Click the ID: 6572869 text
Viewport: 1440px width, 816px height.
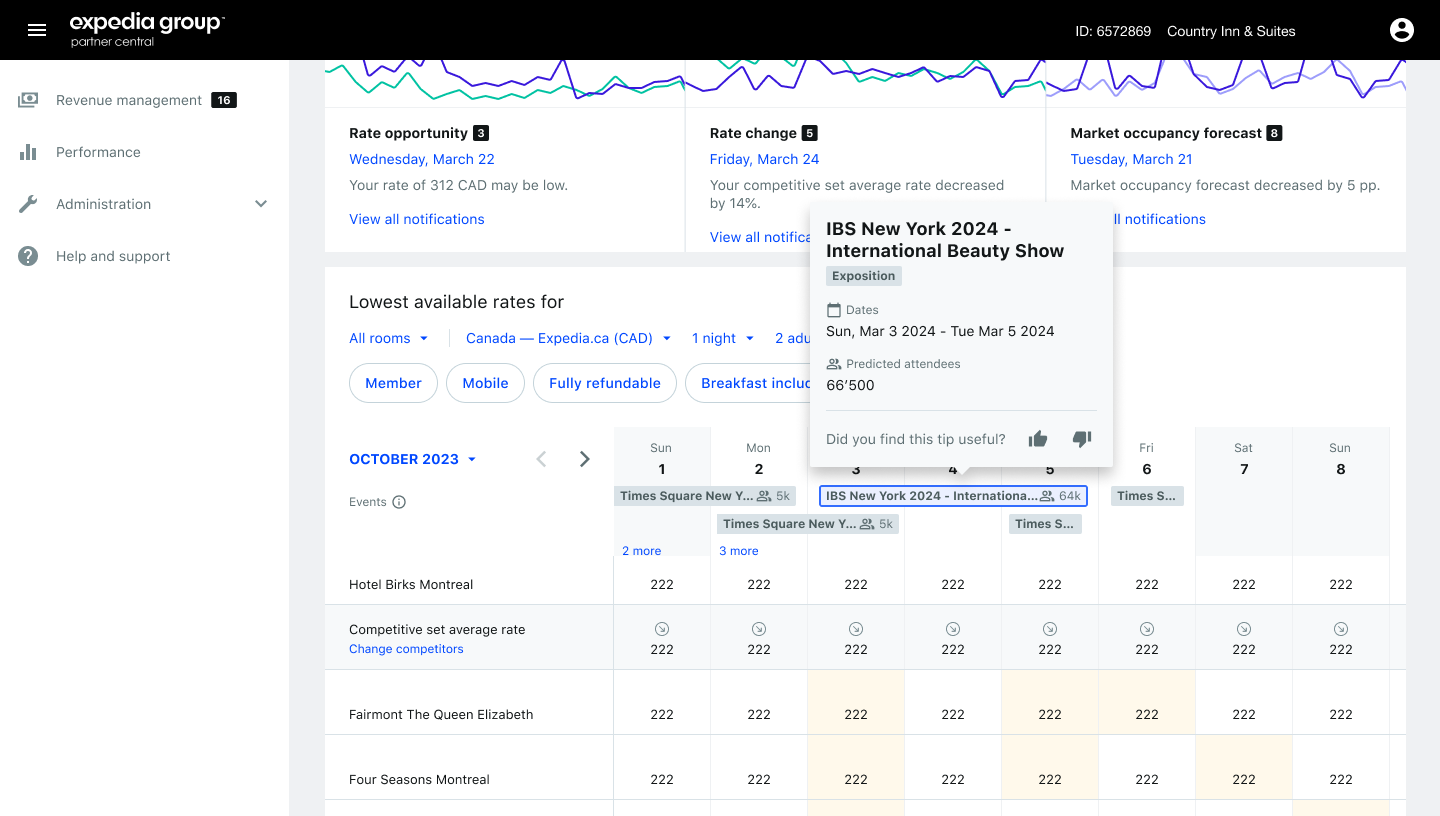[x=1113, y=31]
